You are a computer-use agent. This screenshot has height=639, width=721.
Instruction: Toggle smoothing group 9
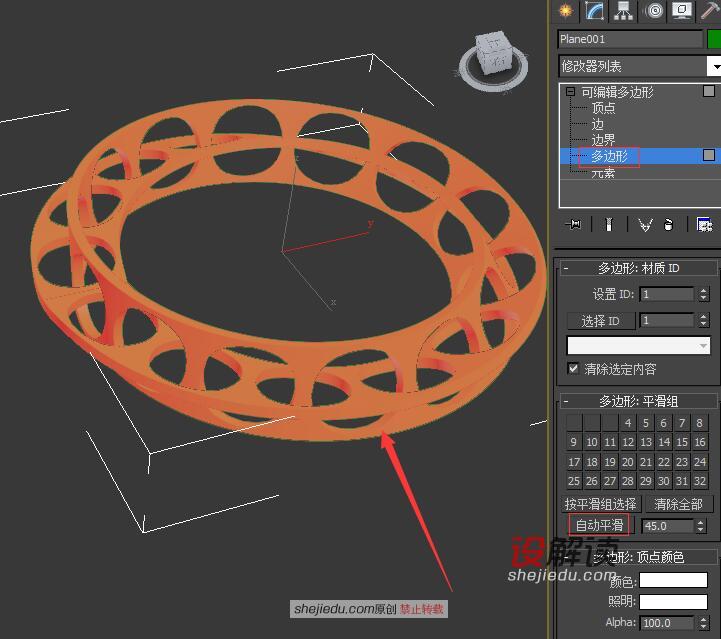pyautogui.click(x=574, y=442)
